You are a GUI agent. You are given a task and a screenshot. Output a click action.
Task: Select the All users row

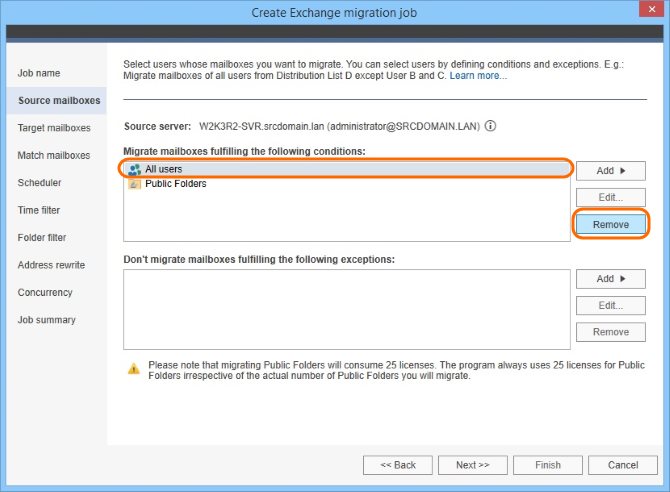tap(345, 169)
